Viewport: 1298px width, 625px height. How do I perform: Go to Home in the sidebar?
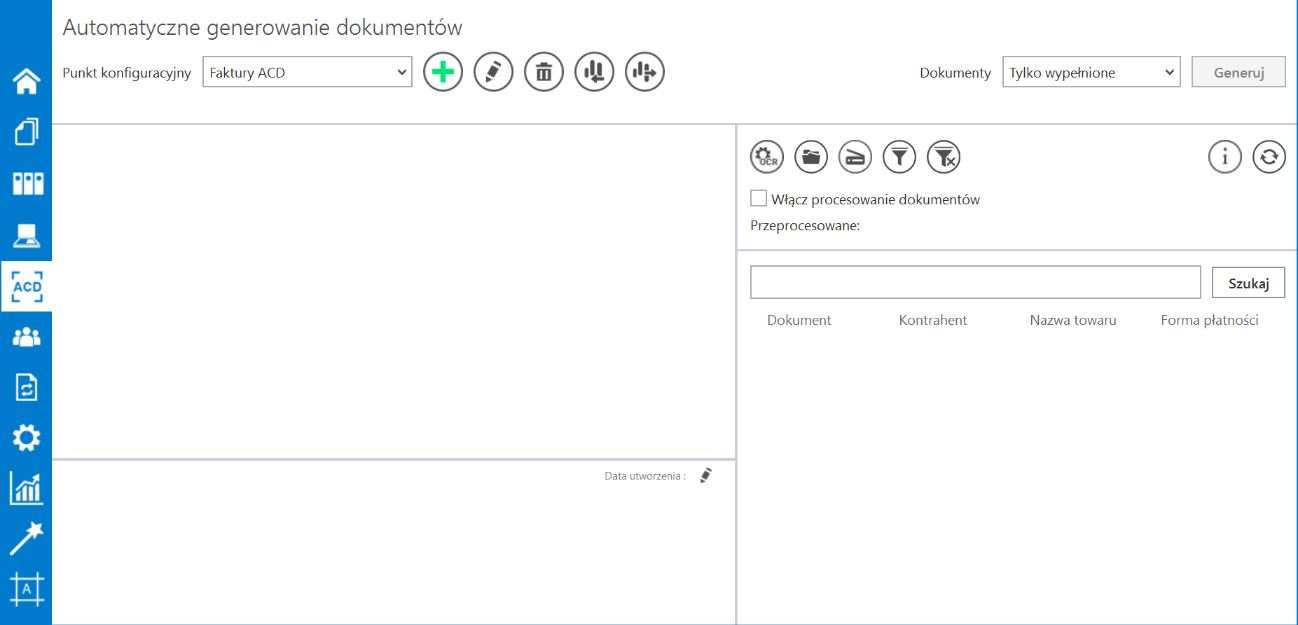pos(26,81)
